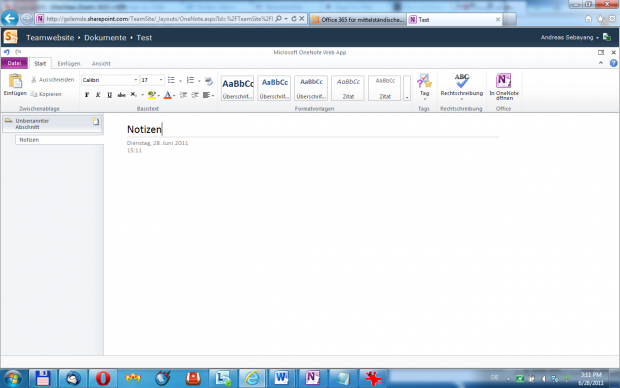Click Ausschneiden to cut selection
The width and height of the screenshot is (620, 388).
(x=53, y=80)
